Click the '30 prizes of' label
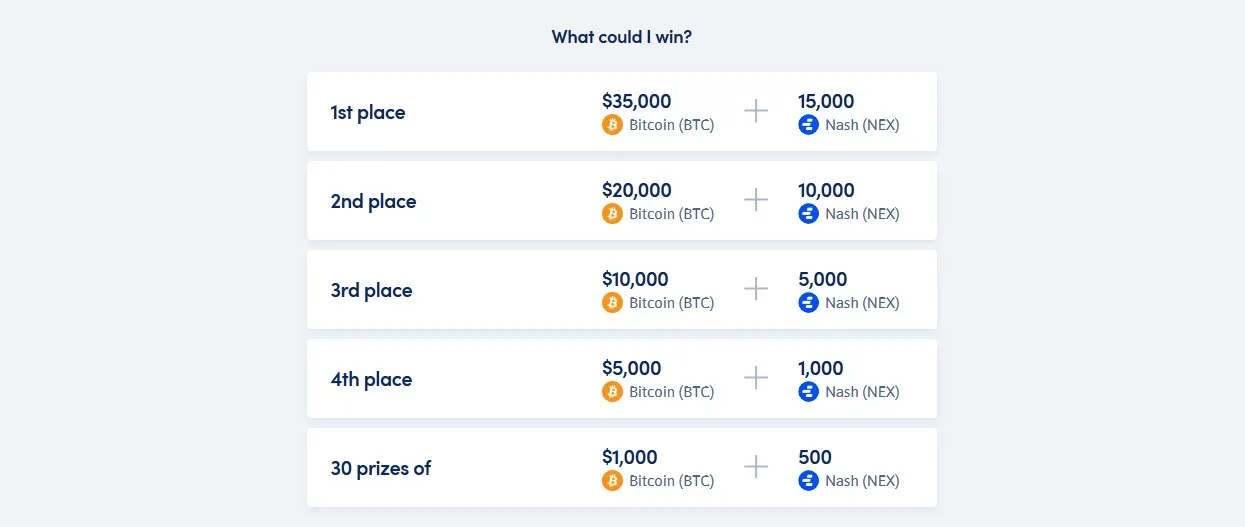The image size is (1245, 527). (x=381, y=468)
